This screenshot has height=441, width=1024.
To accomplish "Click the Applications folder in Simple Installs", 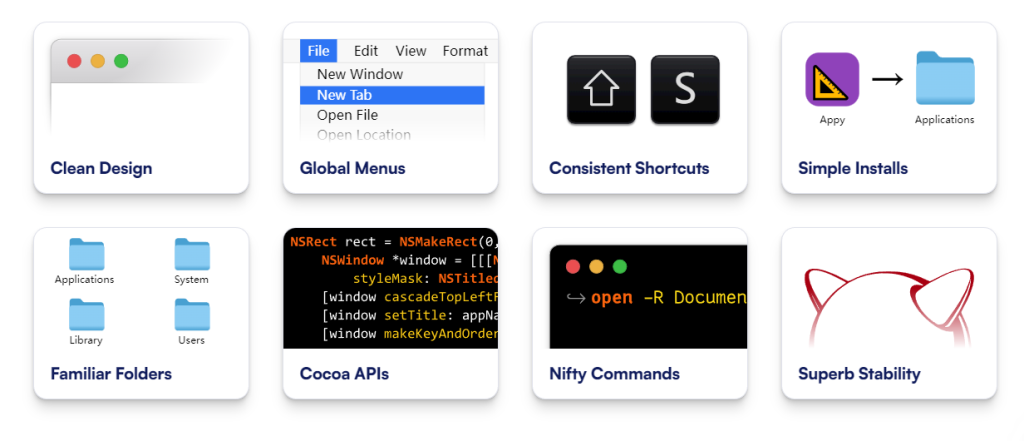I will pyautogui.click(x=944, y=78).
